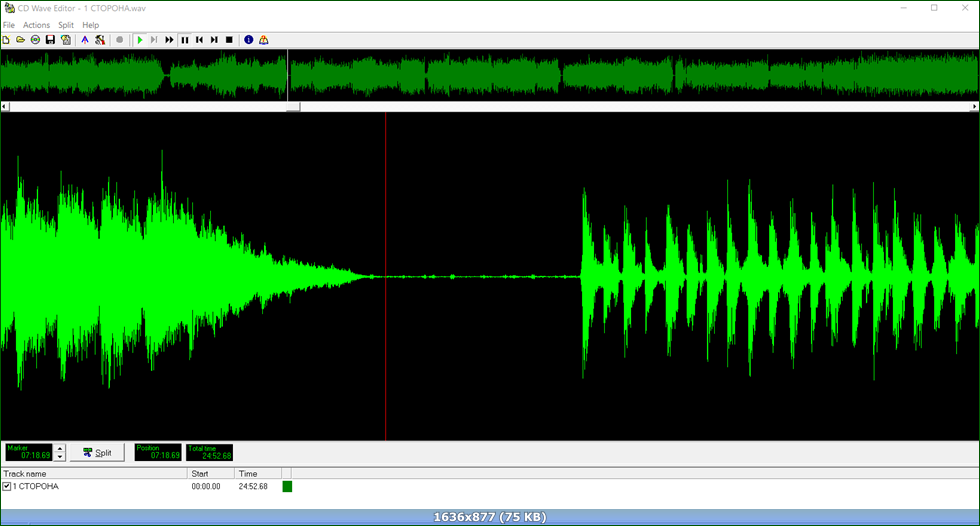Click the Track name column header
The image size is (980, 526).
(94, 474)
